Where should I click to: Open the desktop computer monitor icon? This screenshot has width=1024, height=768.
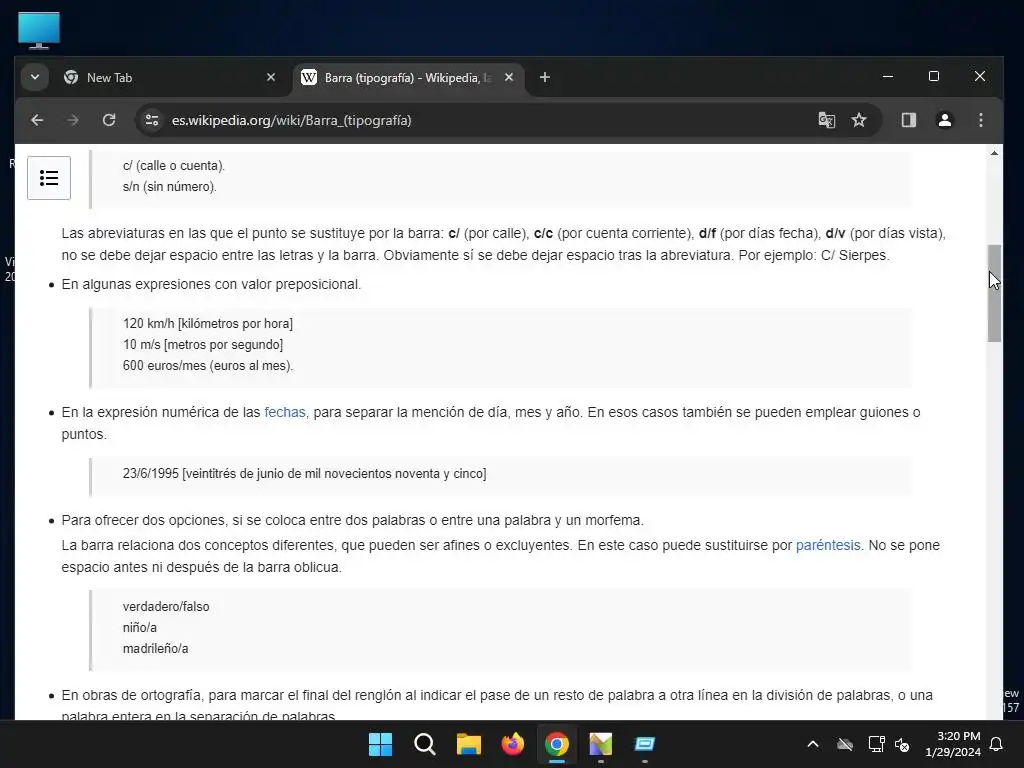point(39,30)
